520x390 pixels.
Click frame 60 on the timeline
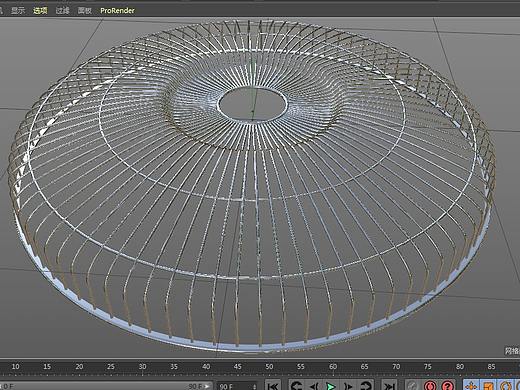point(333,367)
